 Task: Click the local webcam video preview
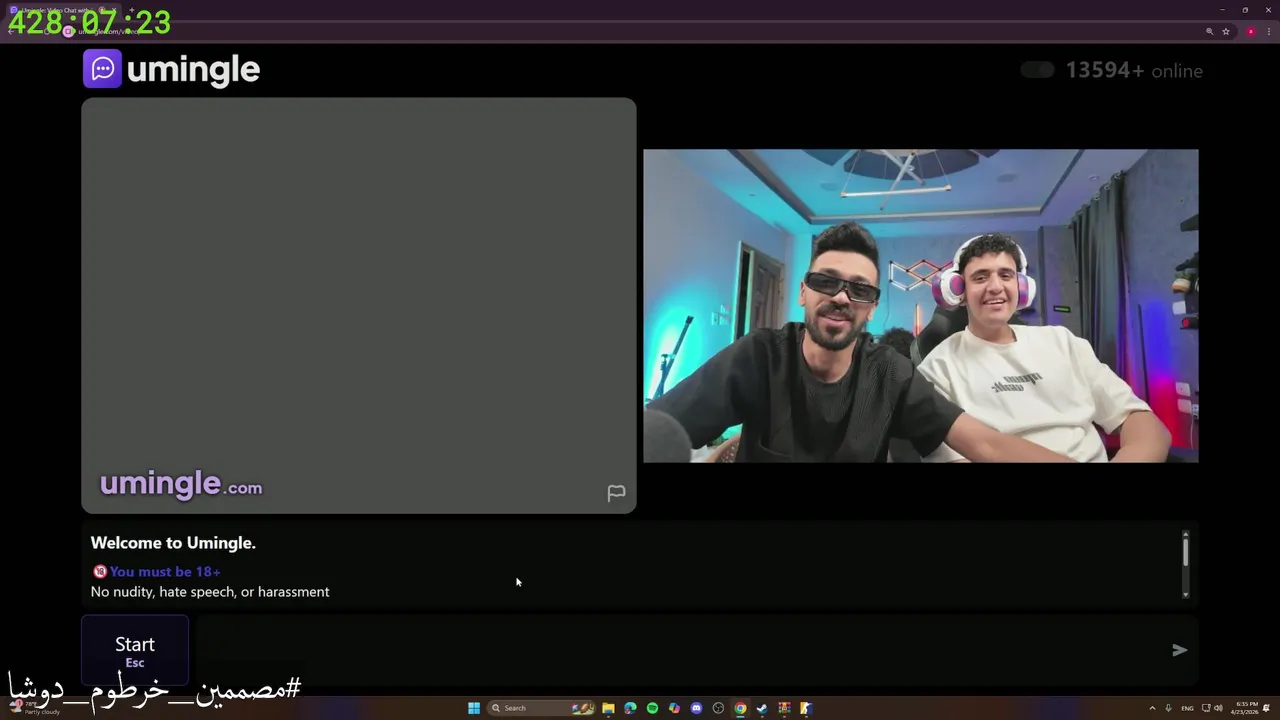[x=920, y=306]
